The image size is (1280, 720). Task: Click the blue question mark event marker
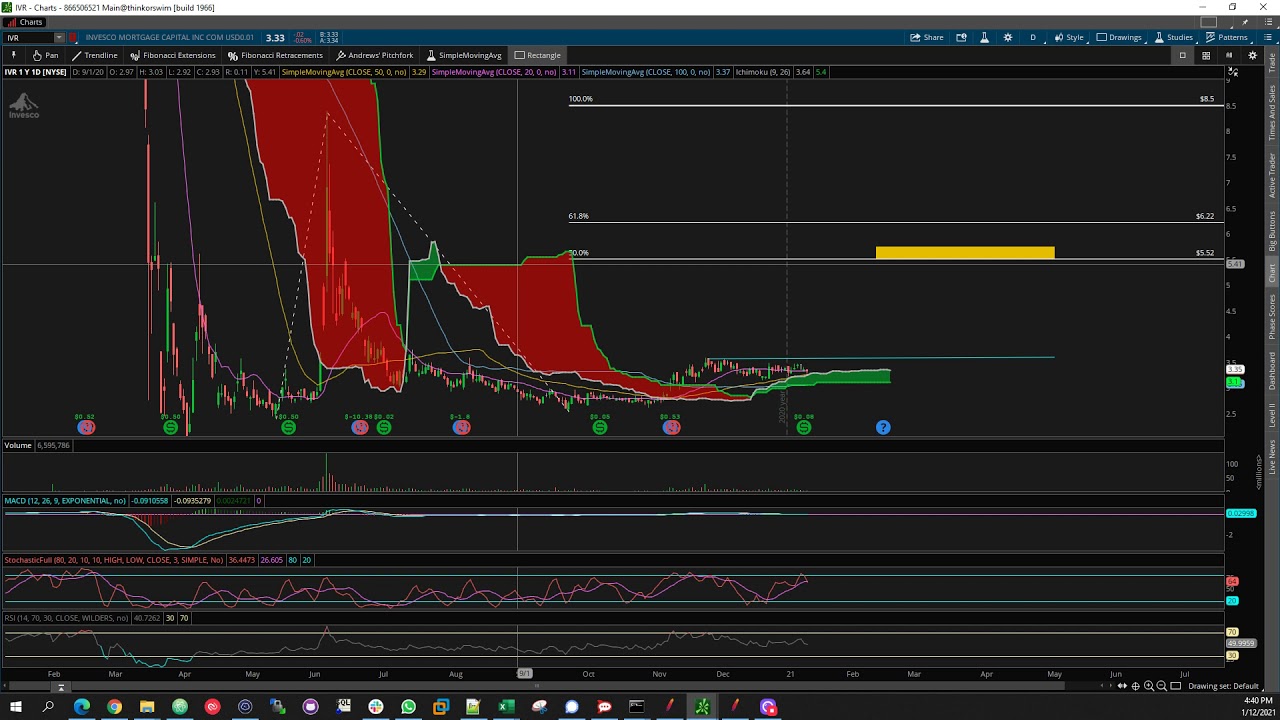point(883,427)
